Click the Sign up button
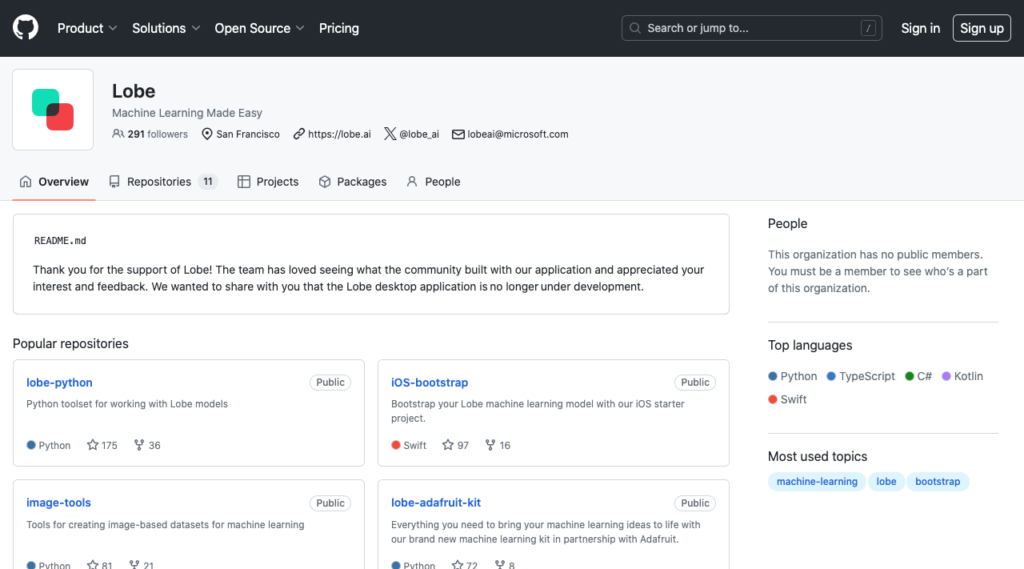 [982, 28]
